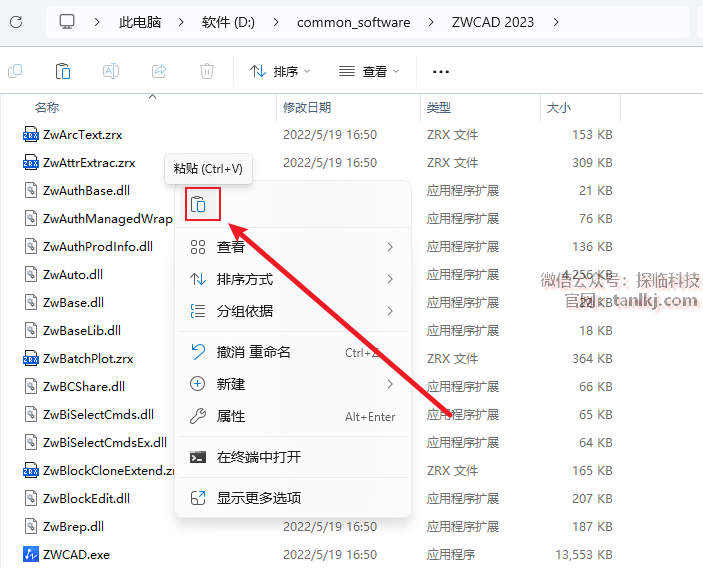Viewport: 703px width, 573px height.
Task: Go to 软件 (D:) in the address bar
Action: pos(228,22)
